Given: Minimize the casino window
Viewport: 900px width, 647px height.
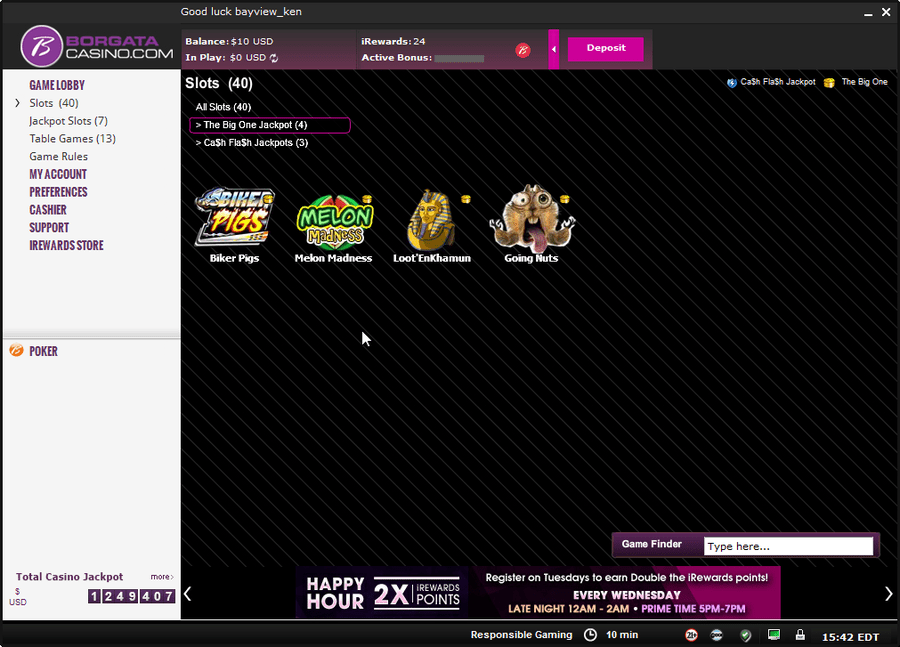Looking at the screenshot, I should [868, 13].
